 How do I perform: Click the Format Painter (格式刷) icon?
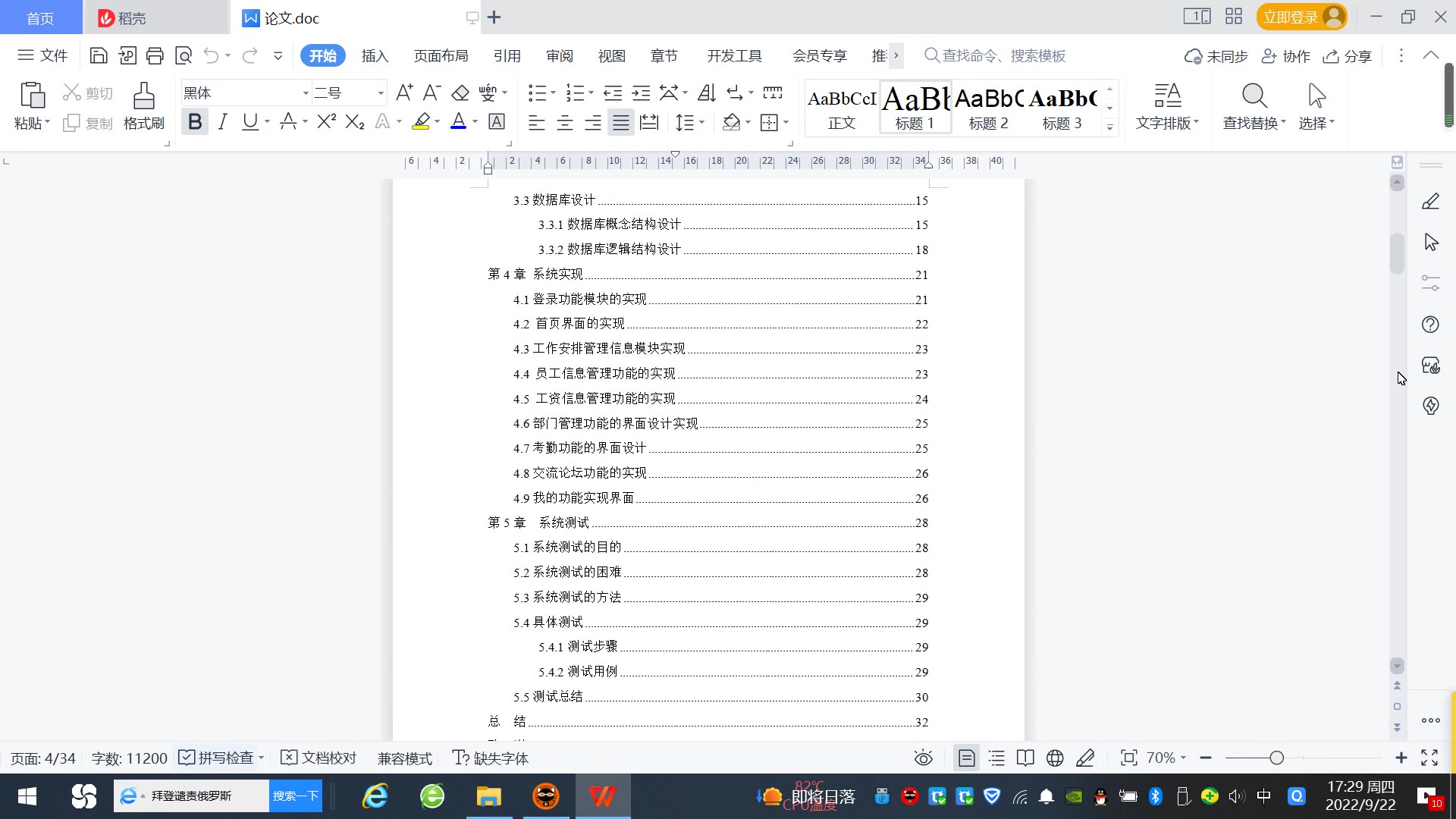tap(143, 106)
